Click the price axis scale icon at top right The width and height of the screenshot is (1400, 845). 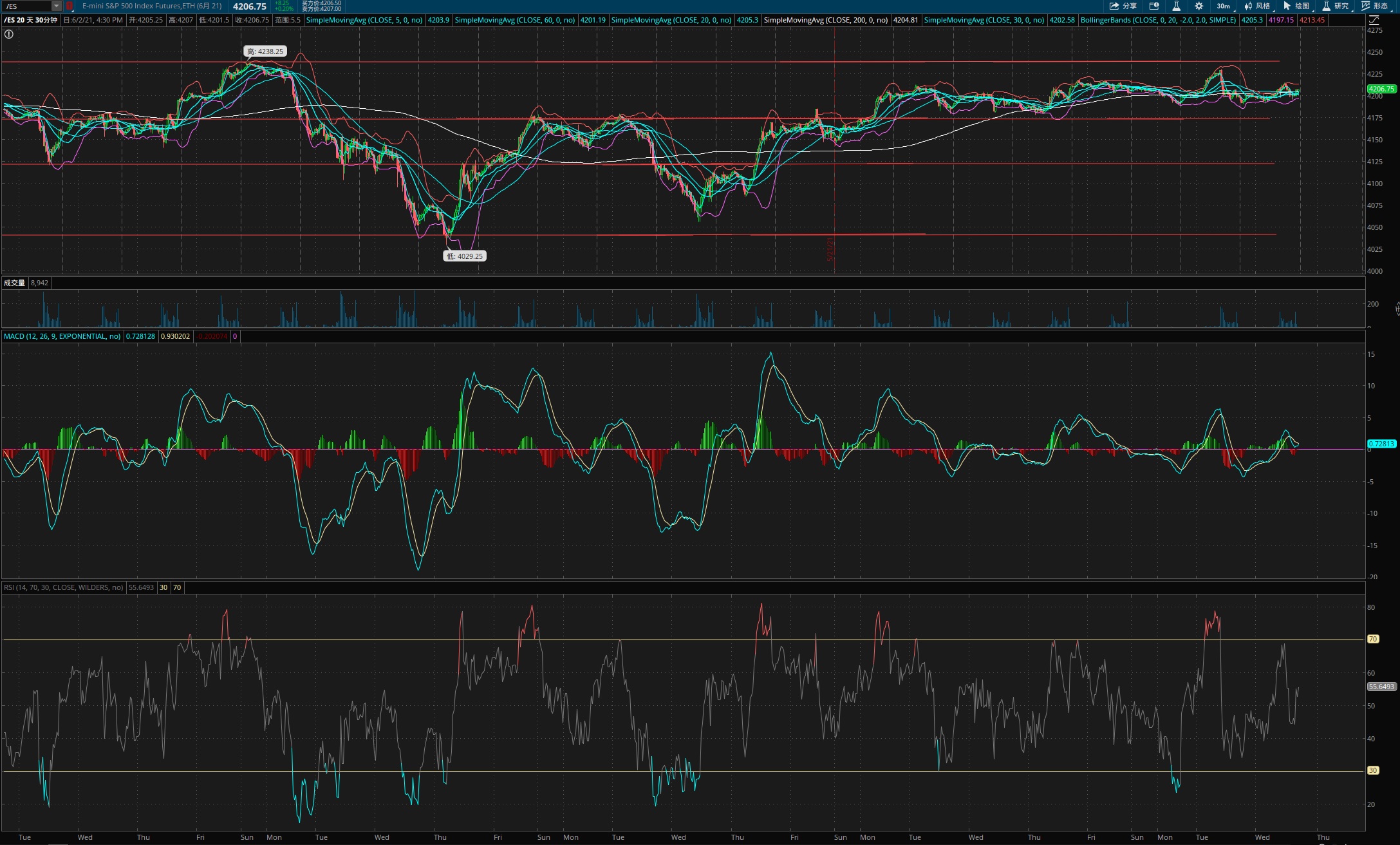tap(1374, 20)
